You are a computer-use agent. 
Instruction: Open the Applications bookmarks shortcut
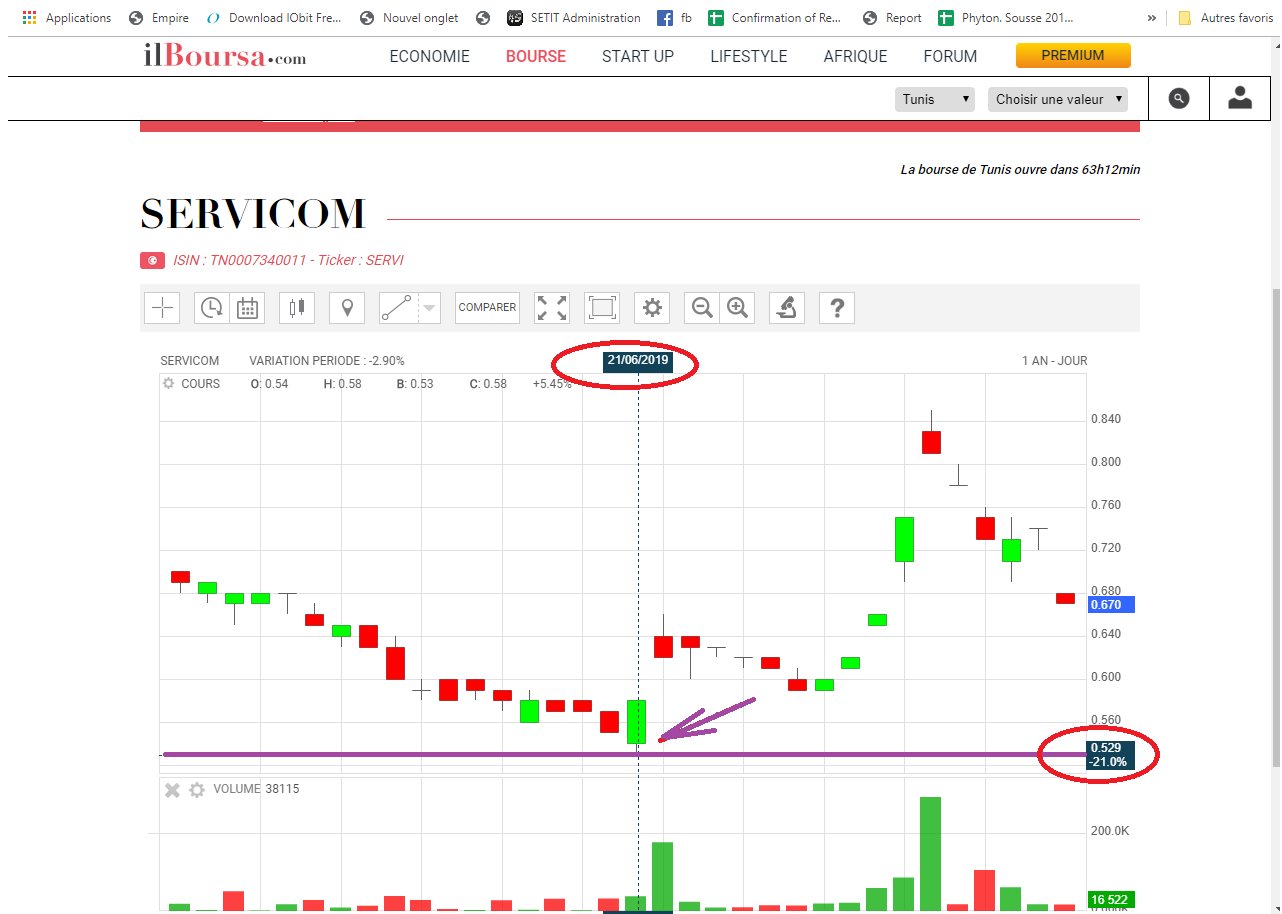[67, 18]
